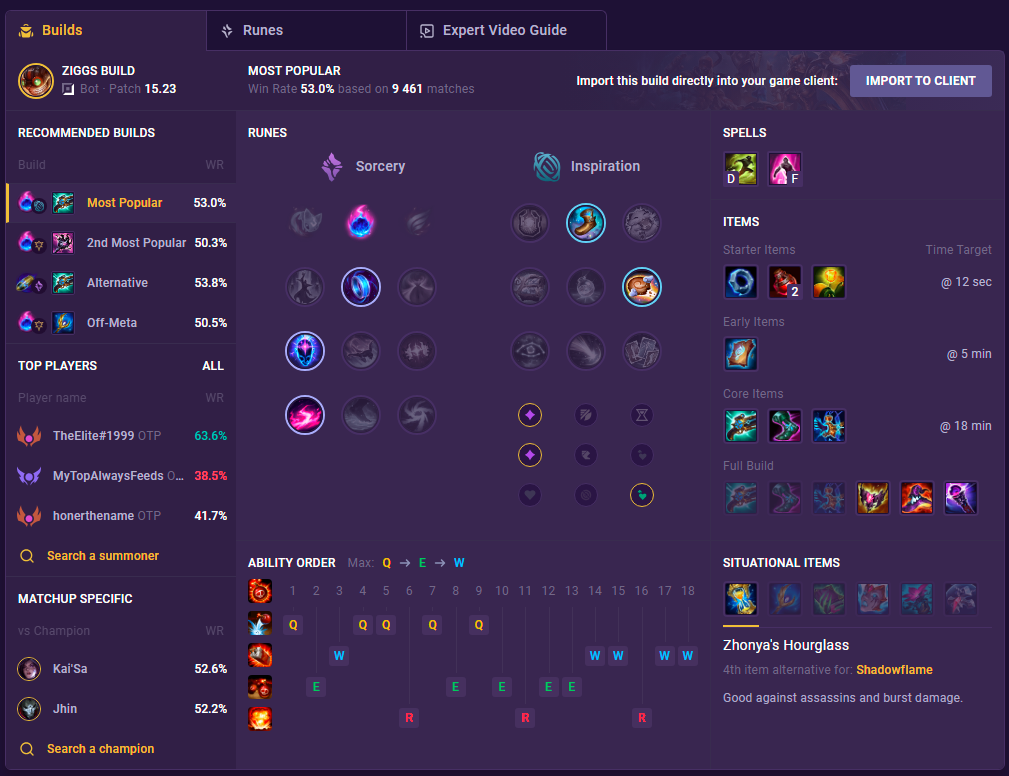Screen dimensions: 1009x776
Task: Click the Flash summoner spell icon
Action: [784, 169]
